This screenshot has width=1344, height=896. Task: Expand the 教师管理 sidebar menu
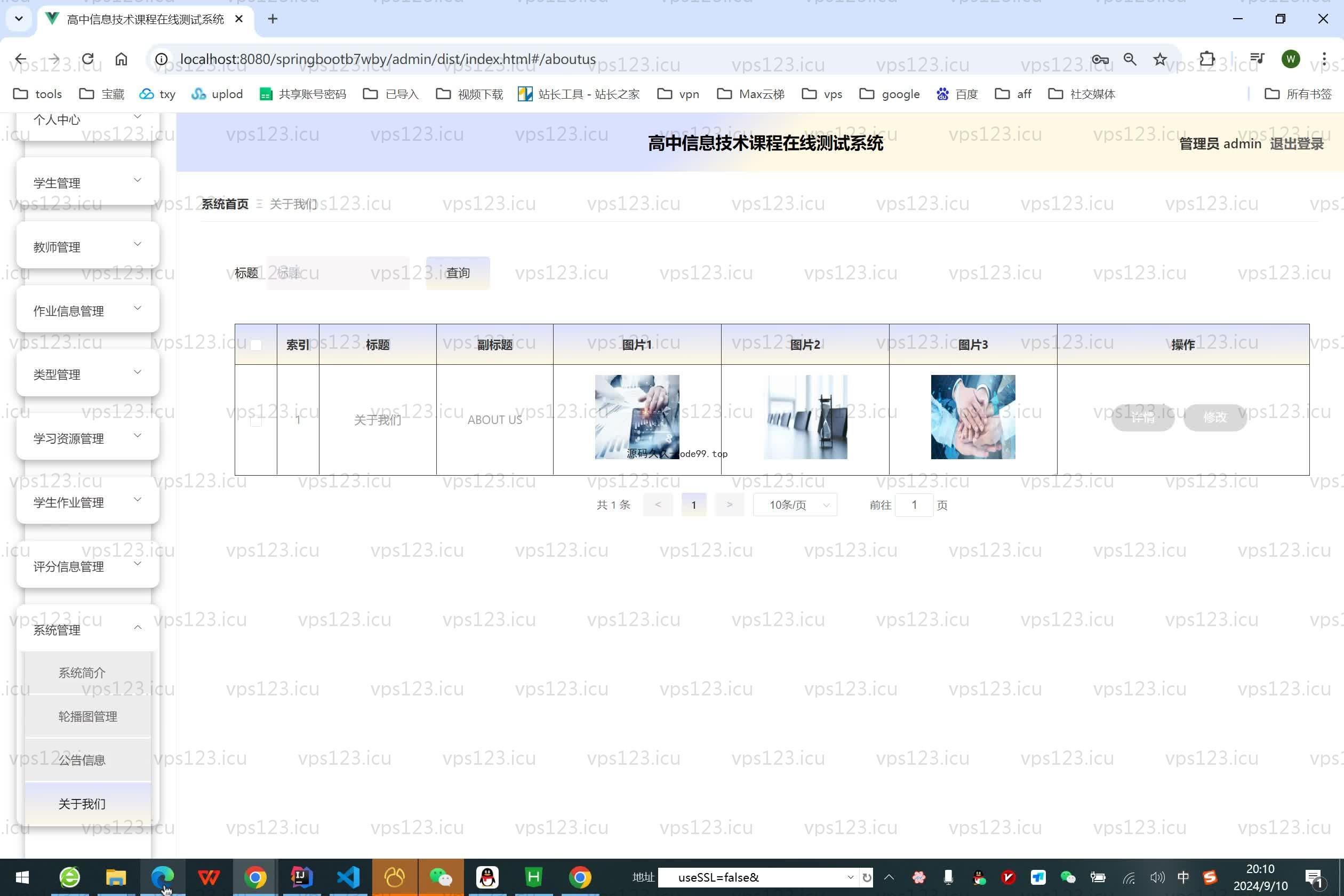pos(87,246)
